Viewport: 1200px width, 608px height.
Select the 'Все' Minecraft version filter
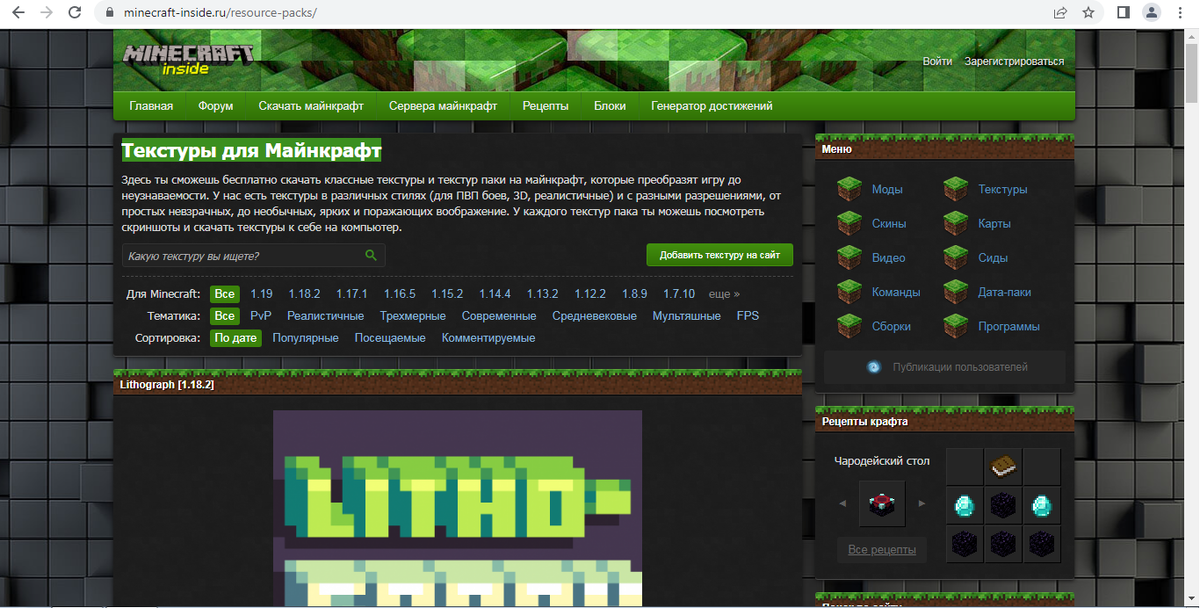(225, 294)
